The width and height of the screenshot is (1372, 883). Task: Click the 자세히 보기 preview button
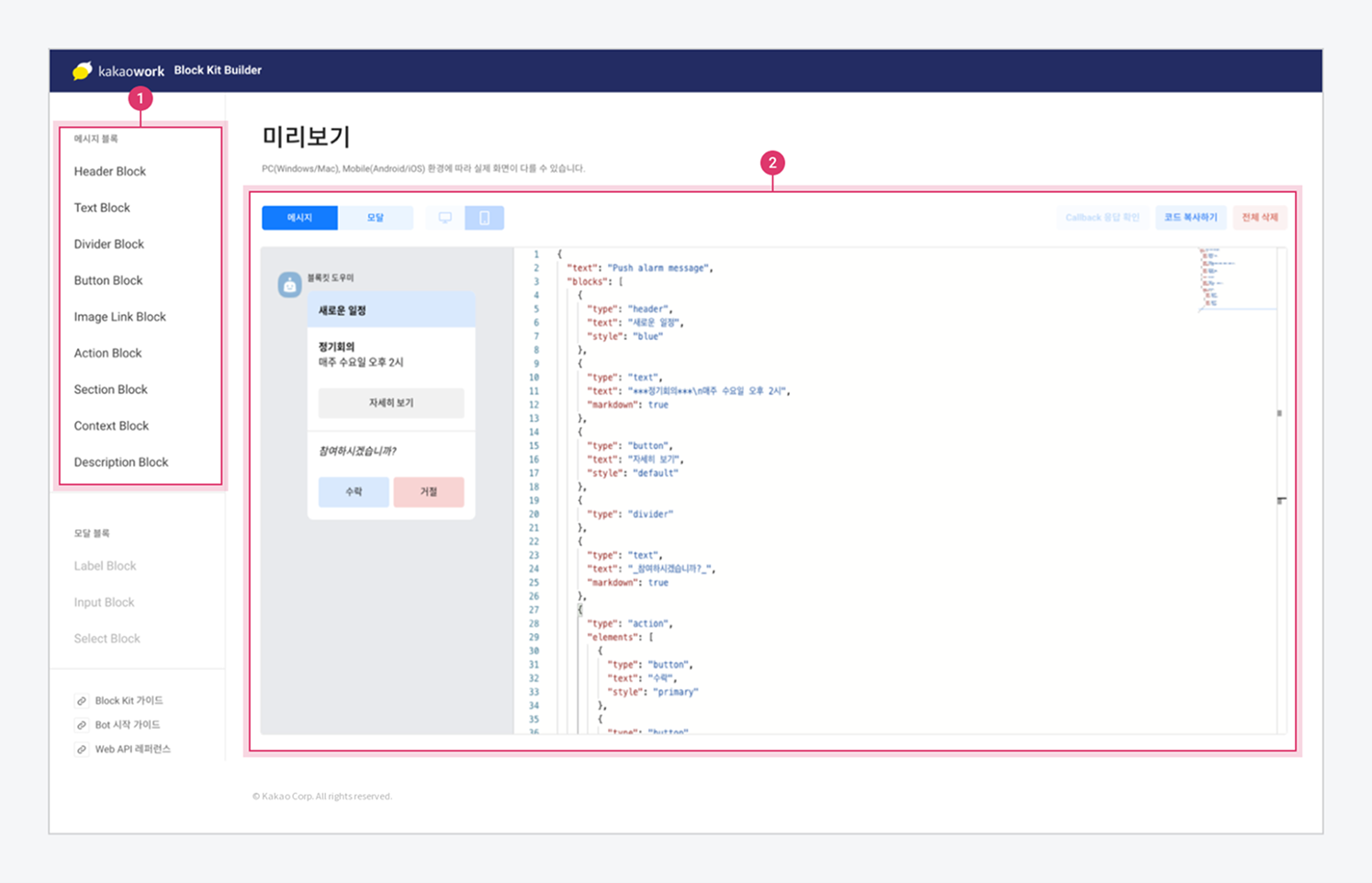pyautogui.click(x=391, y=403)
